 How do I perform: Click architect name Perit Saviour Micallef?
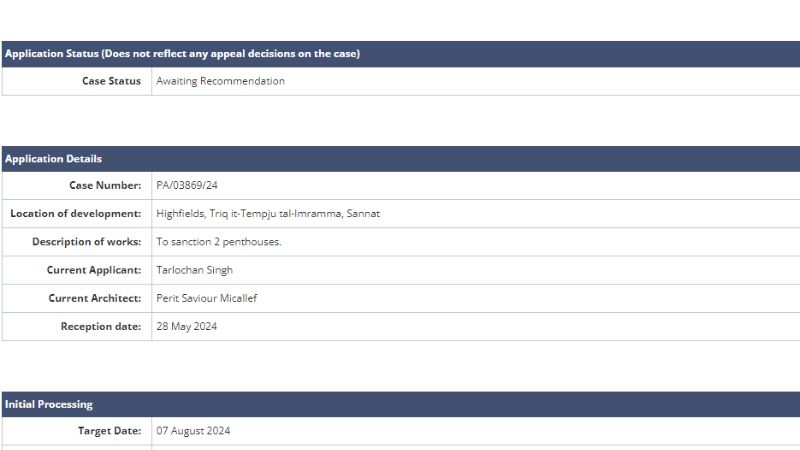pos(207,298)
